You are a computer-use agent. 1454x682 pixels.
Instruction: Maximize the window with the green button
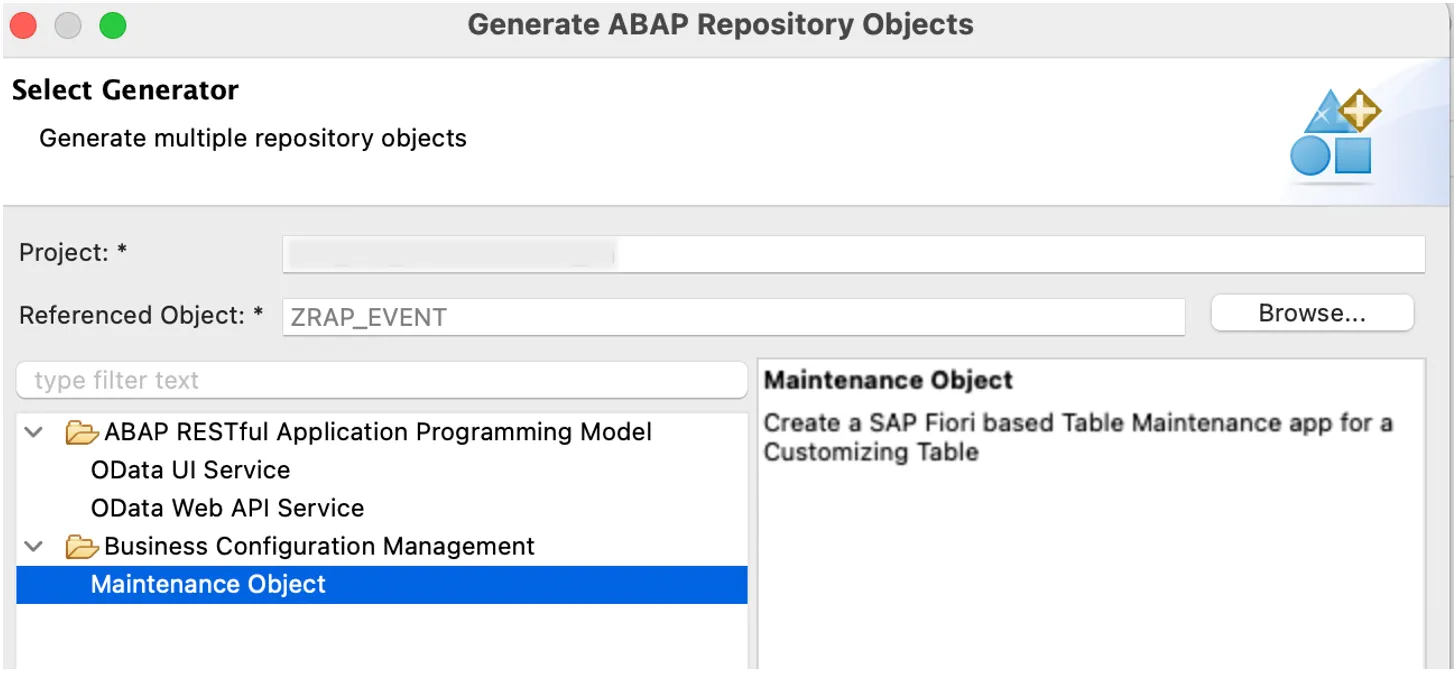(x=113, y=25)
